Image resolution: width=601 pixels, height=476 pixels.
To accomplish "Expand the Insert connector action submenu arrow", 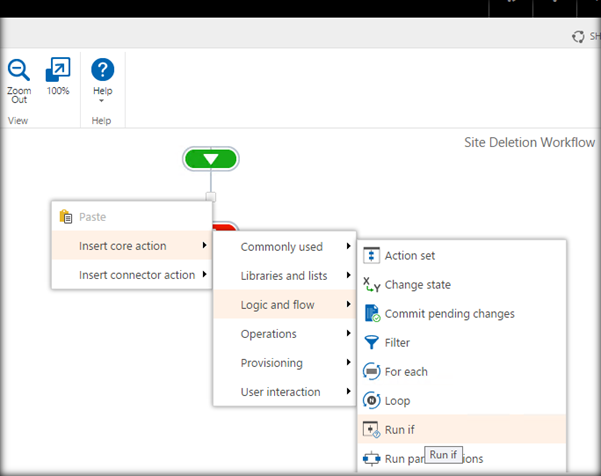I will (205, 275).
